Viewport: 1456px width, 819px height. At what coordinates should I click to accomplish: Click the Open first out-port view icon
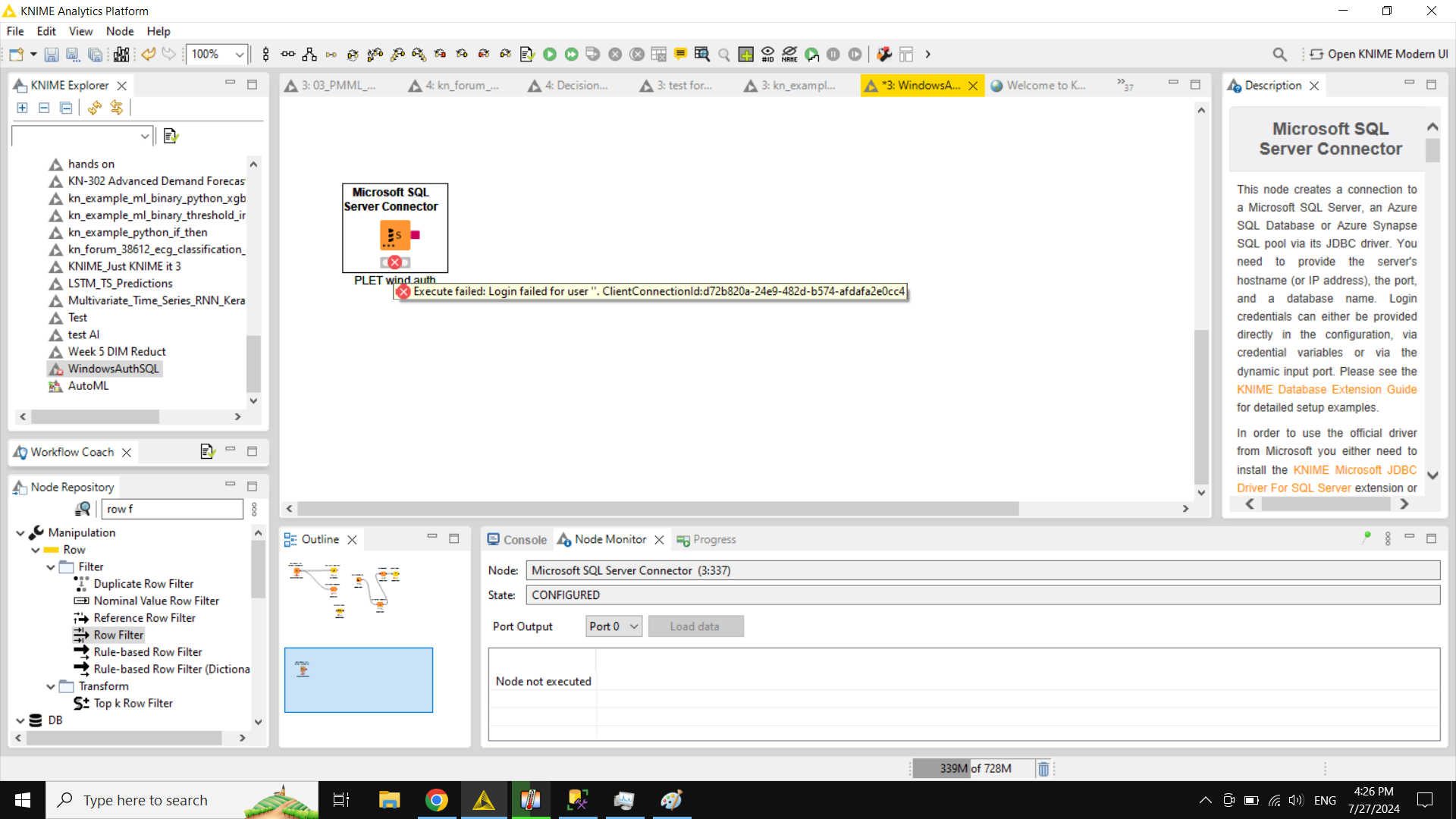[702, 54]
